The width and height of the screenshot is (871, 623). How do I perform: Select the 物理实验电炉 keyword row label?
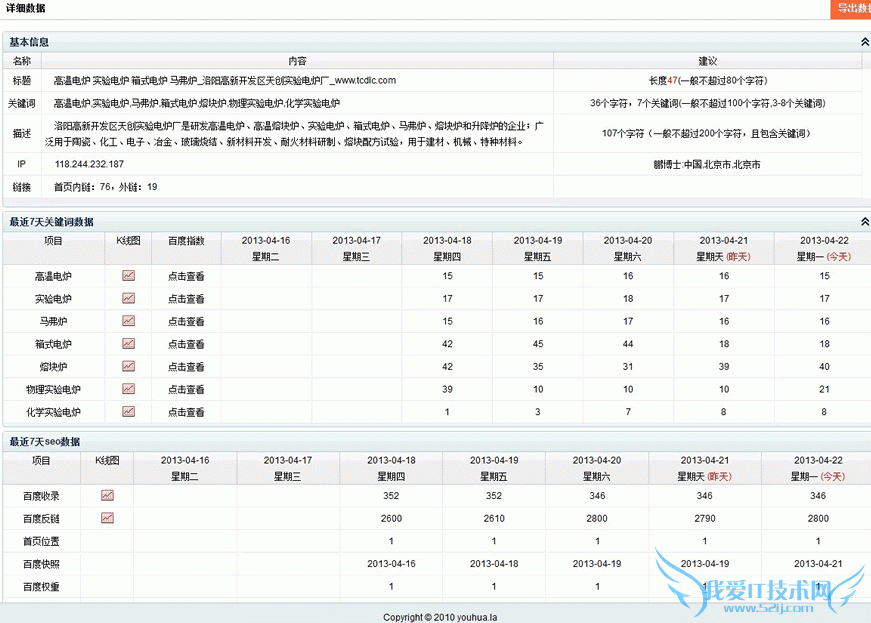53,390
